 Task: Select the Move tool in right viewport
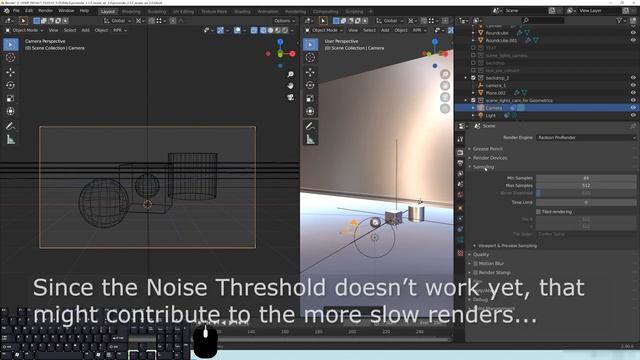[310, 72]
